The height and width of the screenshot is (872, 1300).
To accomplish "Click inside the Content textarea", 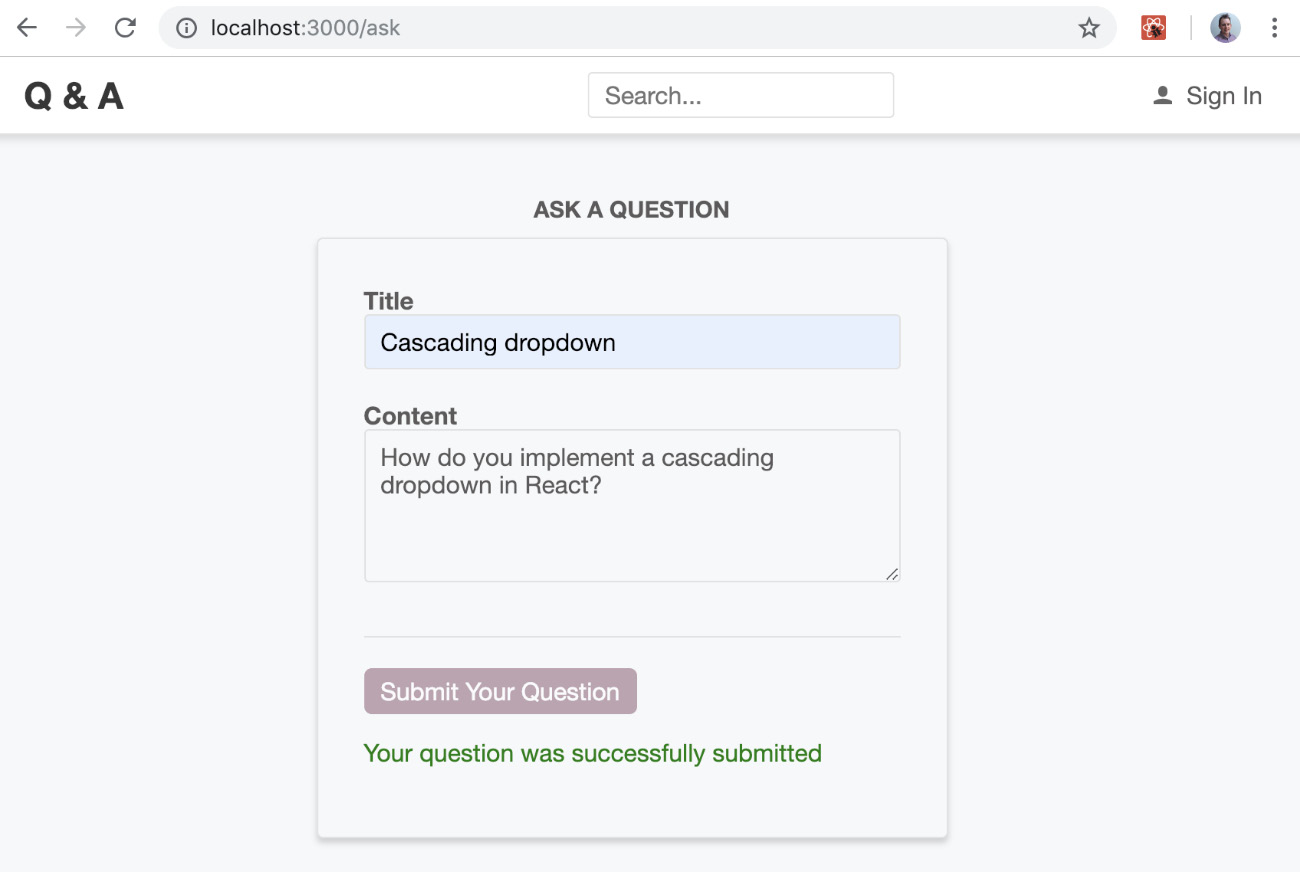I will coord(632,505).
